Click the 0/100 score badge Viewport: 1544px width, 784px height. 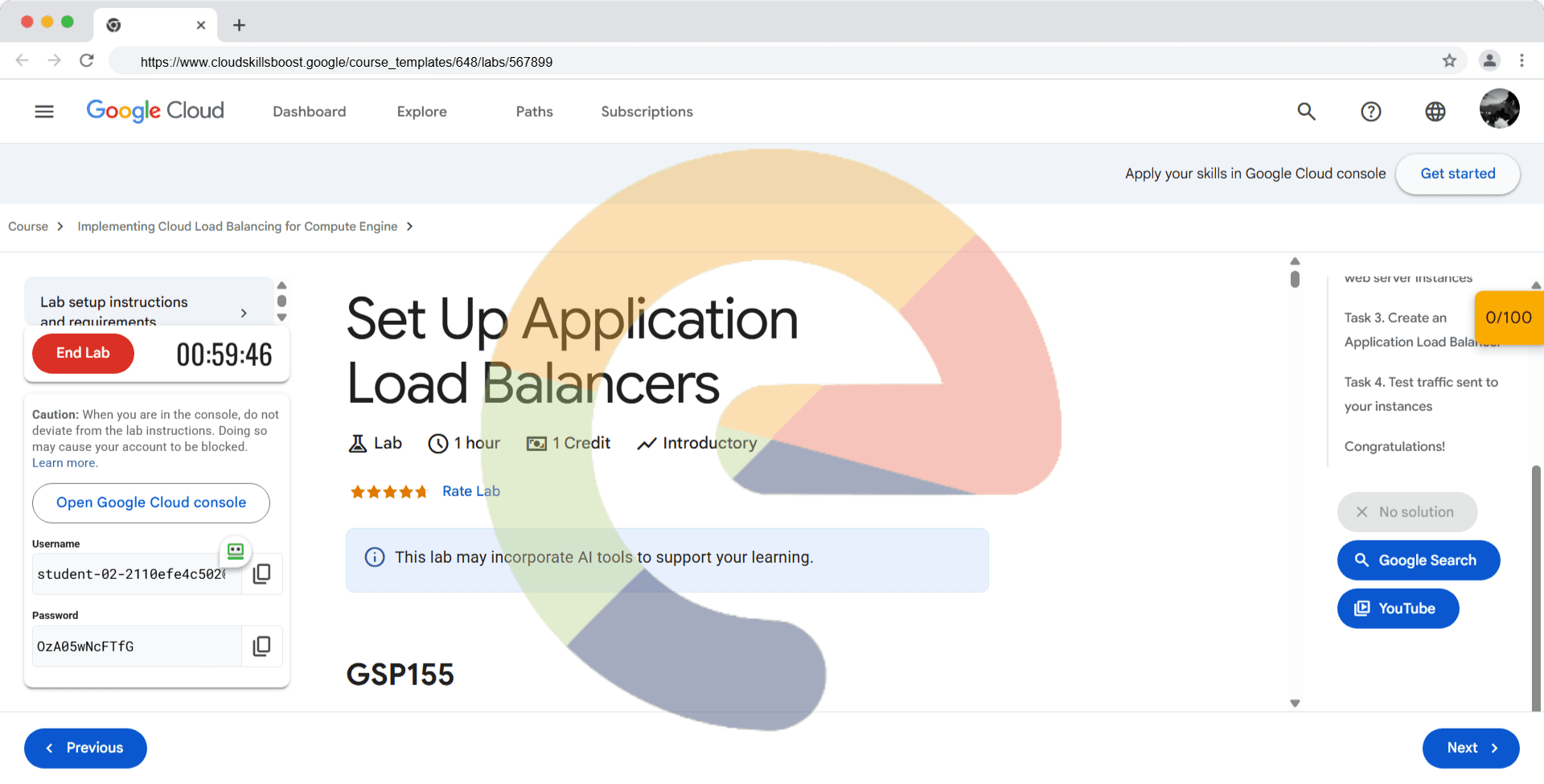point(1509,318)
